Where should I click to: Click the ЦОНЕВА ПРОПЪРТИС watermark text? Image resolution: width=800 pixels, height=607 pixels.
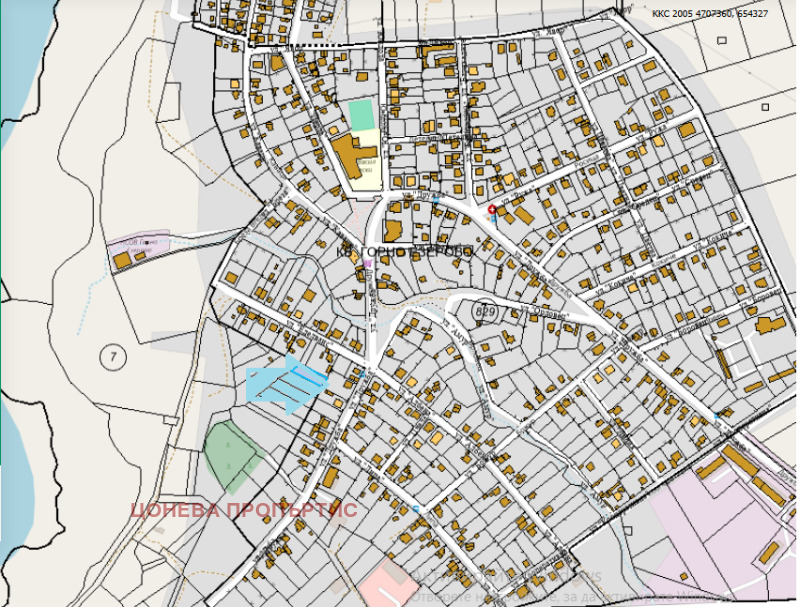242,509
